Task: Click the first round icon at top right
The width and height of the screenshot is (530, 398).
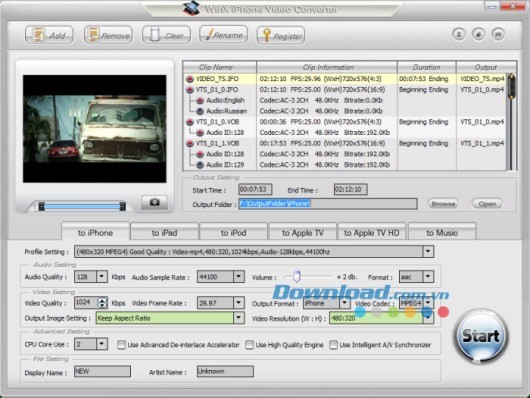Action: [x=459, y=34]
